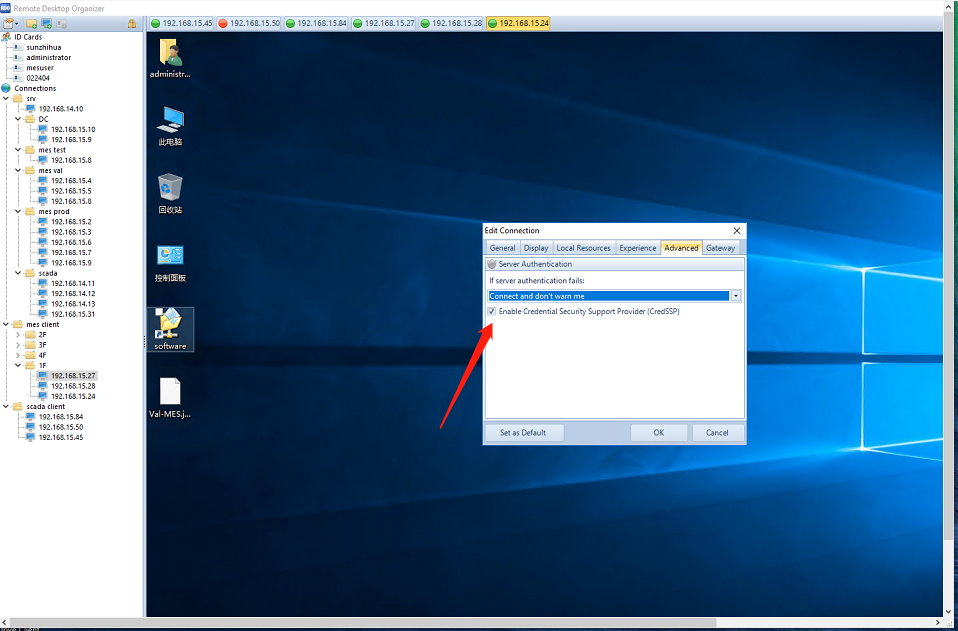The width and height of the screenshot is (958, 631).
Task: Open the toolbox menu icon in the sidebar toolbar
Action: pos(8,24)
